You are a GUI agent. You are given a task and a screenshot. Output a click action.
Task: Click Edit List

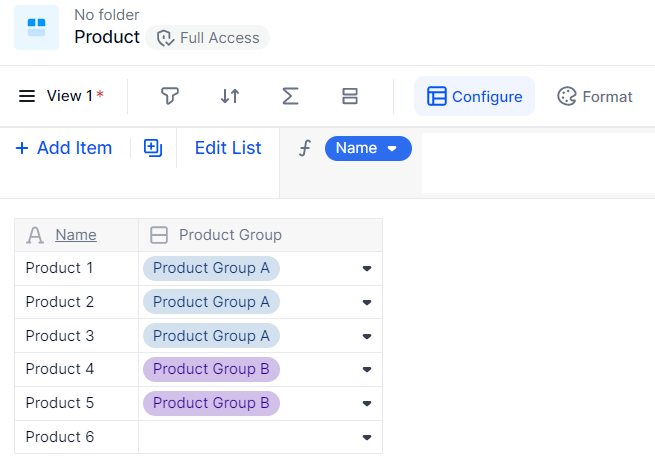coord(228,148)
